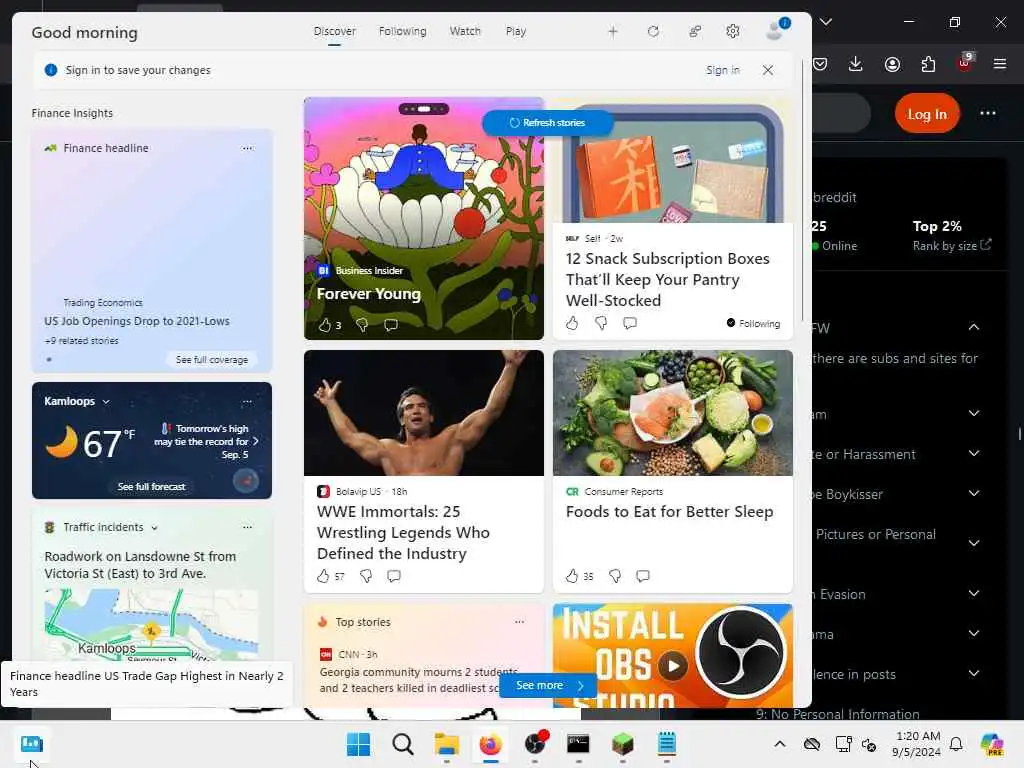Like the WWE Immortals article
The image size is (1024, 768).
[x=323, y=576]
